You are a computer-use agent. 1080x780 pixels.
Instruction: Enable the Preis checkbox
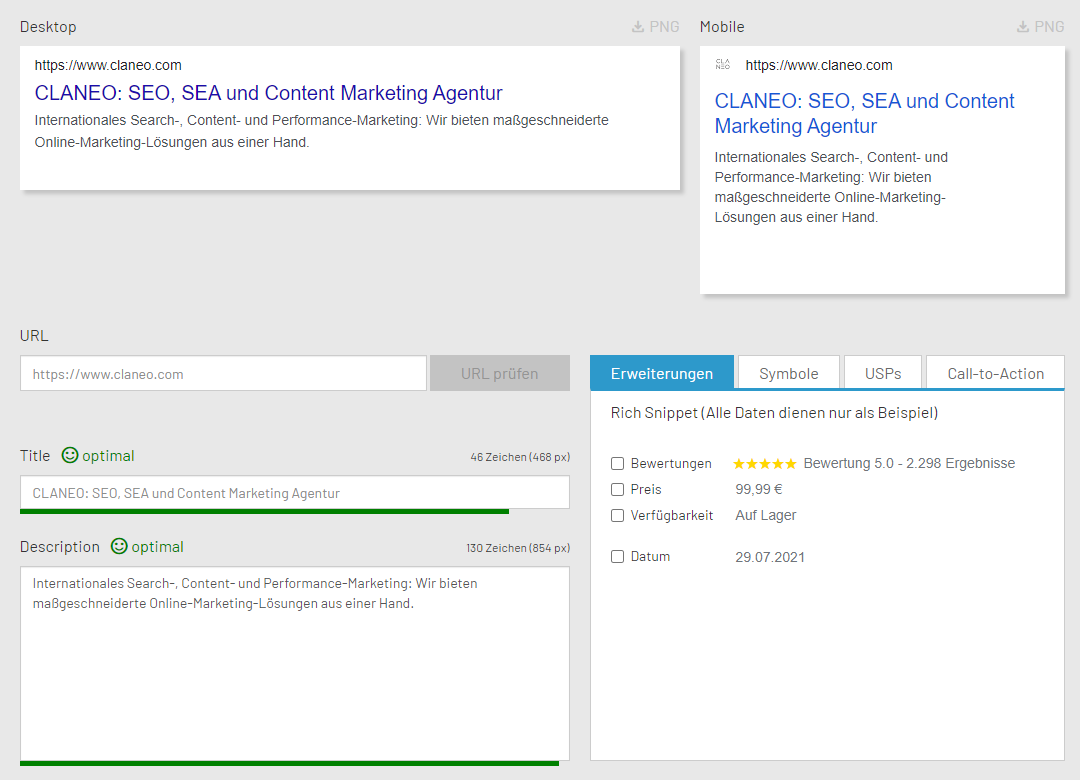click(x=617, y=490)
